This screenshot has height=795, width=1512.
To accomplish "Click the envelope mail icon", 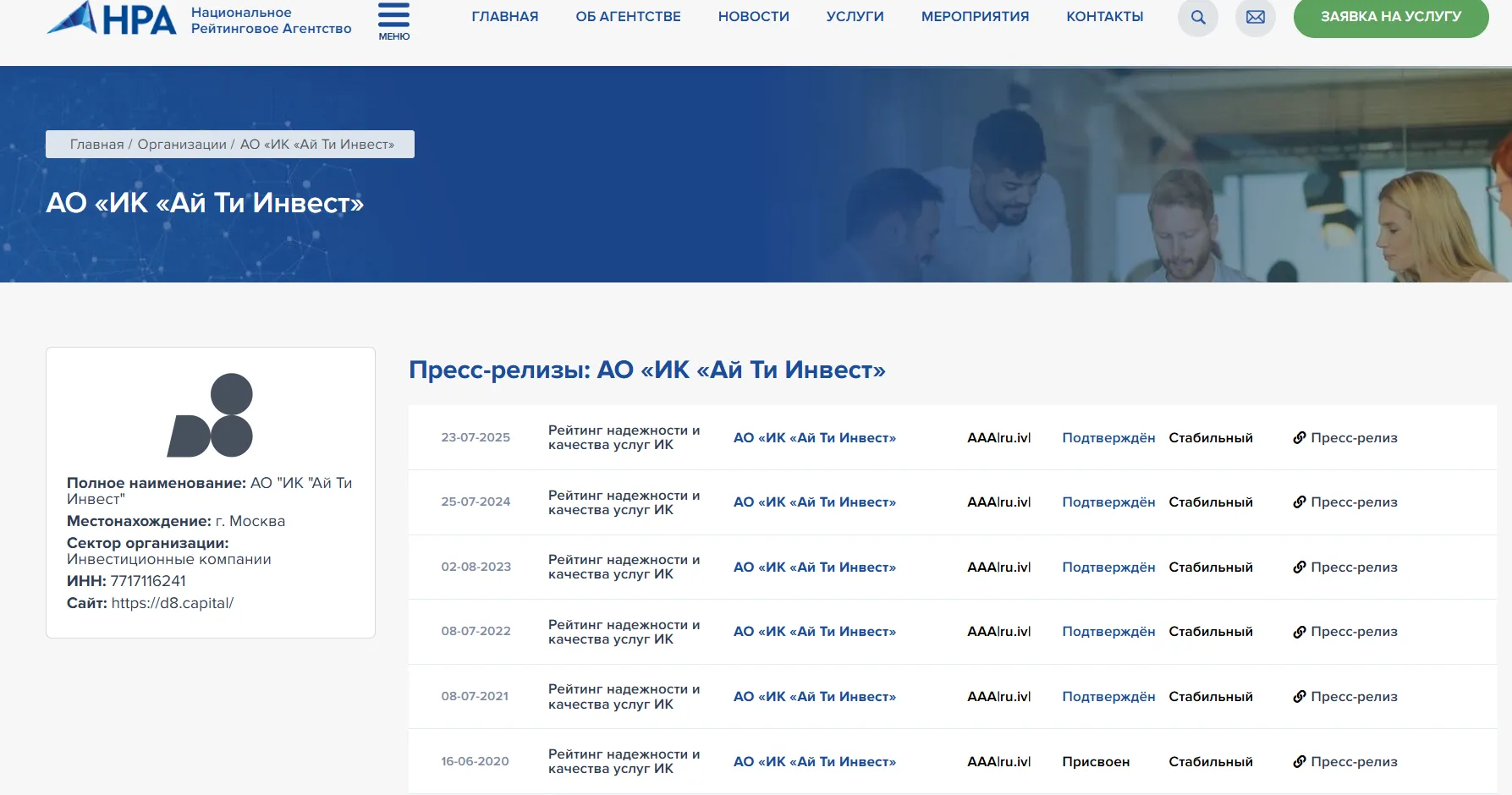I will pyautogui.click(x=1256, y=17).
